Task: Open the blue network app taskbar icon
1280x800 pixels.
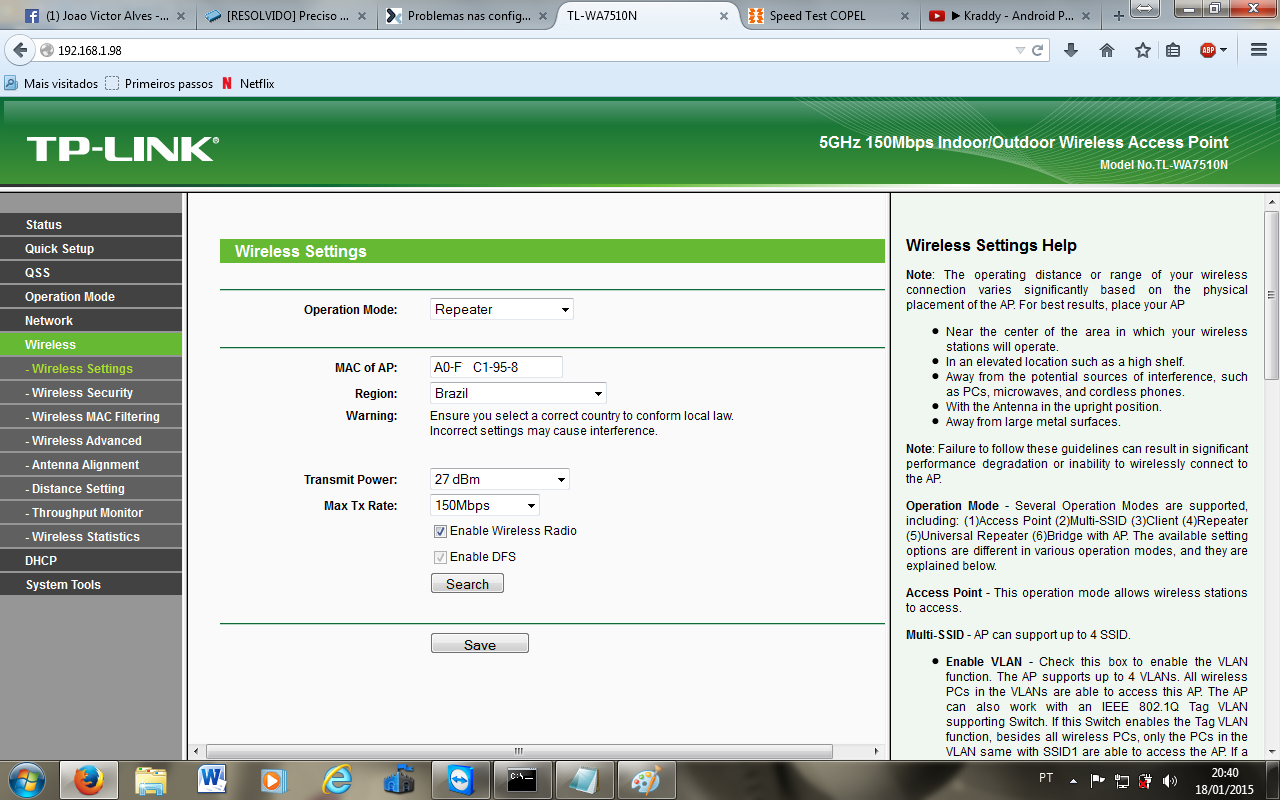Action: tap(399, 780)
